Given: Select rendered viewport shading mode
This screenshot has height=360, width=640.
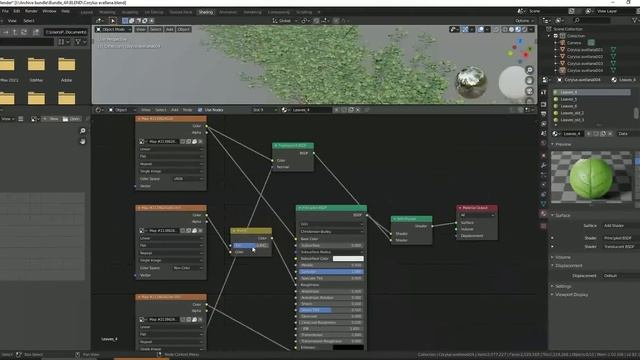Looking at the screenshot, I should click(x=524, y=29).
